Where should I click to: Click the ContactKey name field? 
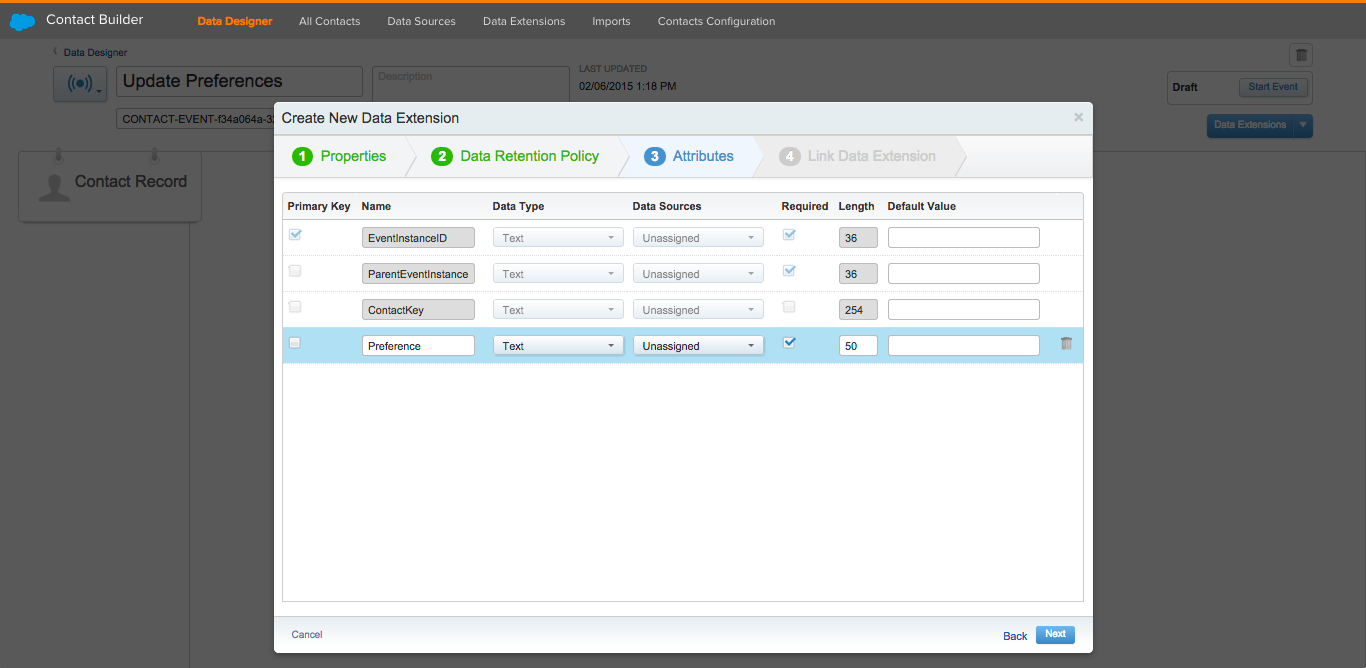(x=418, y=310)
